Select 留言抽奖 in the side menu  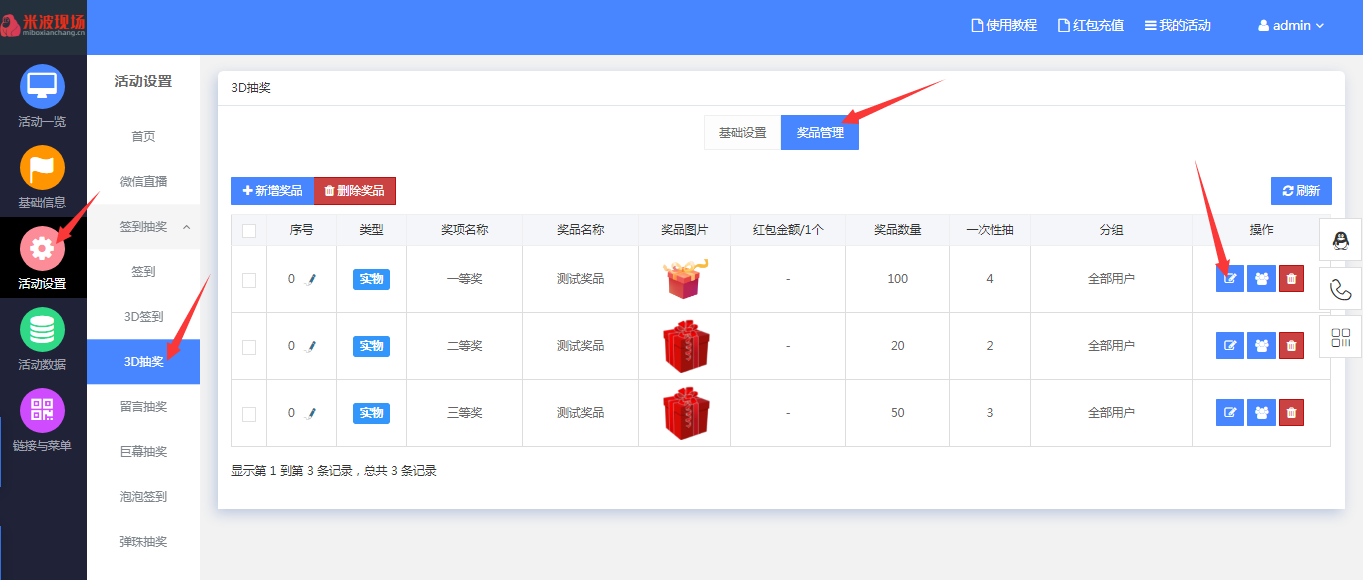click(x=143, y=407)
